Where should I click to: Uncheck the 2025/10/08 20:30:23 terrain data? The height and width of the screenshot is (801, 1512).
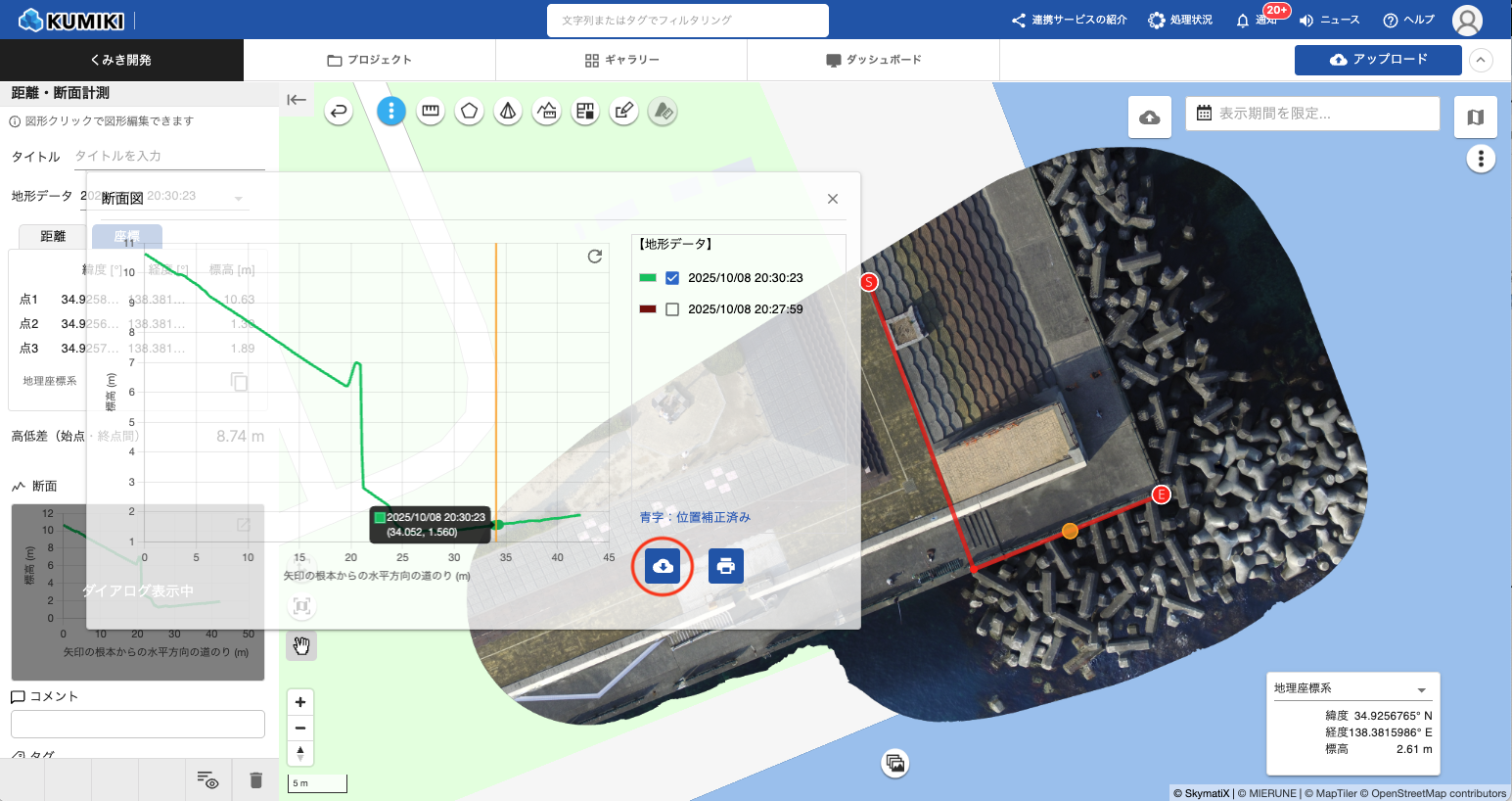(x=672, y=278)
